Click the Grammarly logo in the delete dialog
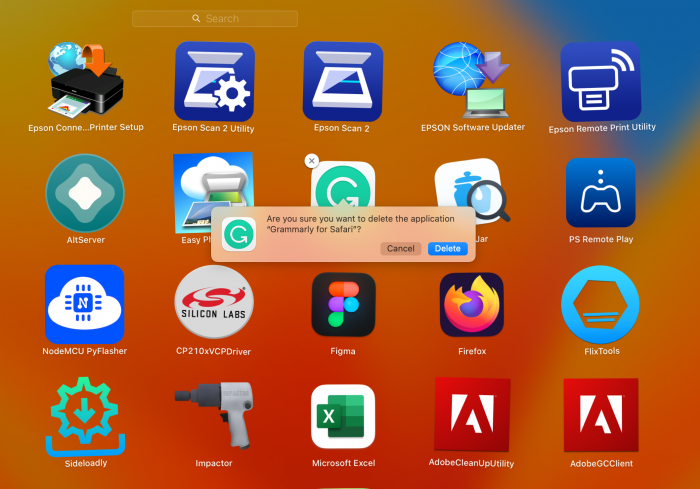 click(x=239, y=234)
